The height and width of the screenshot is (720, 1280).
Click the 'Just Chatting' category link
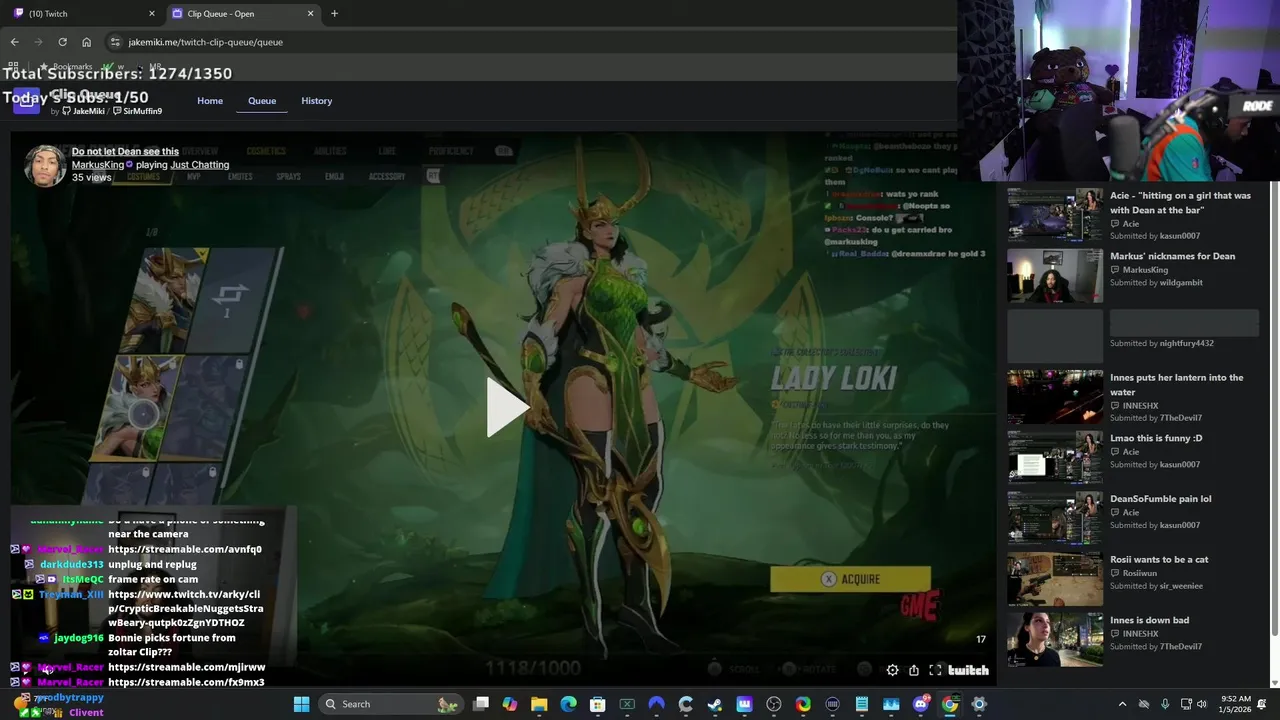pos(200,165)
